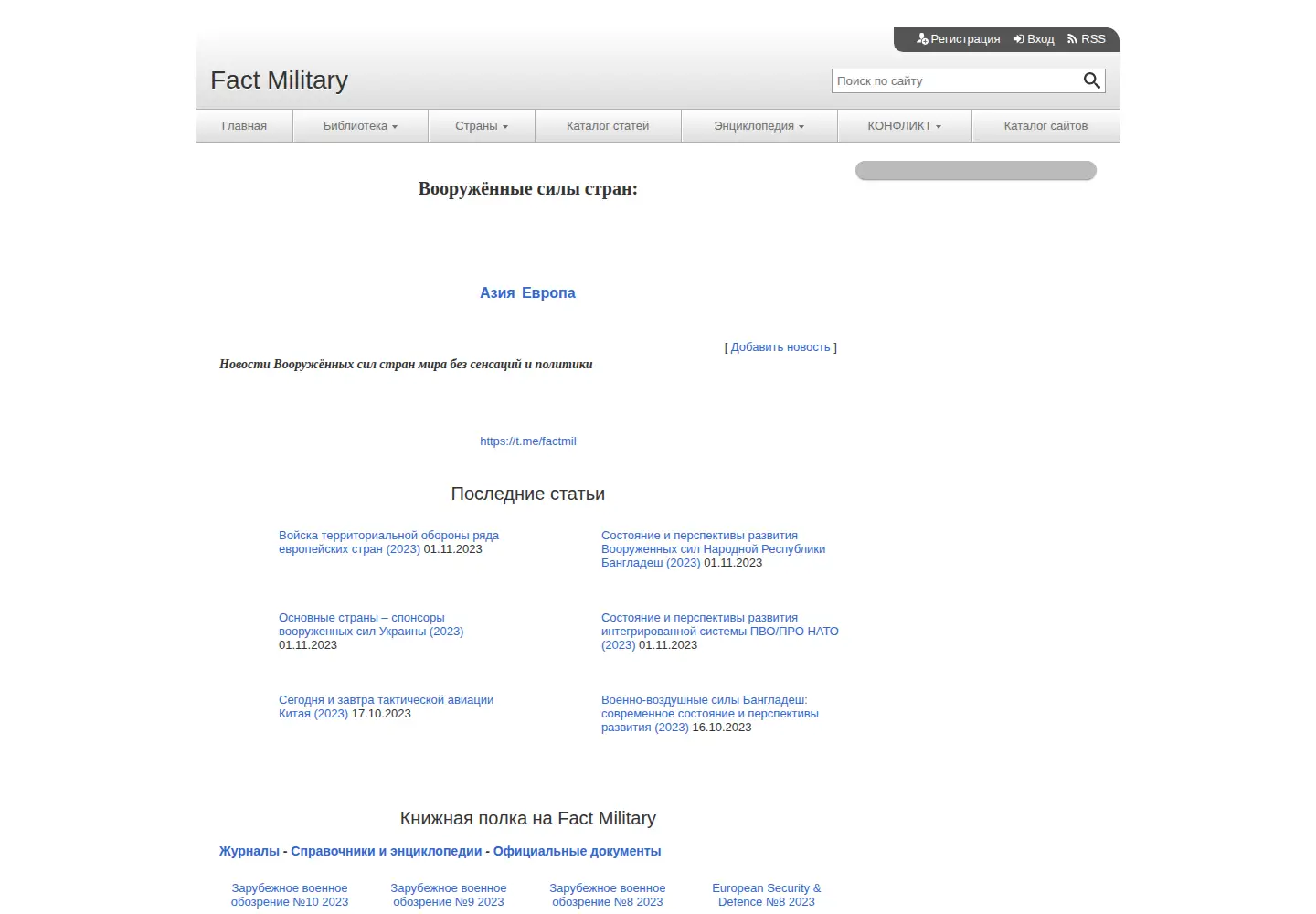
Task: Open article Основные страны – спонсоры
Action: point(371,624)
